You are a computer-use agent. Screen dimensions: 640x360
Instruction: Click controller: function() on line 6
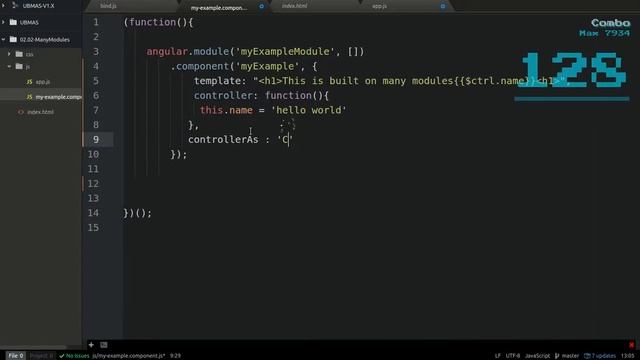261,96
